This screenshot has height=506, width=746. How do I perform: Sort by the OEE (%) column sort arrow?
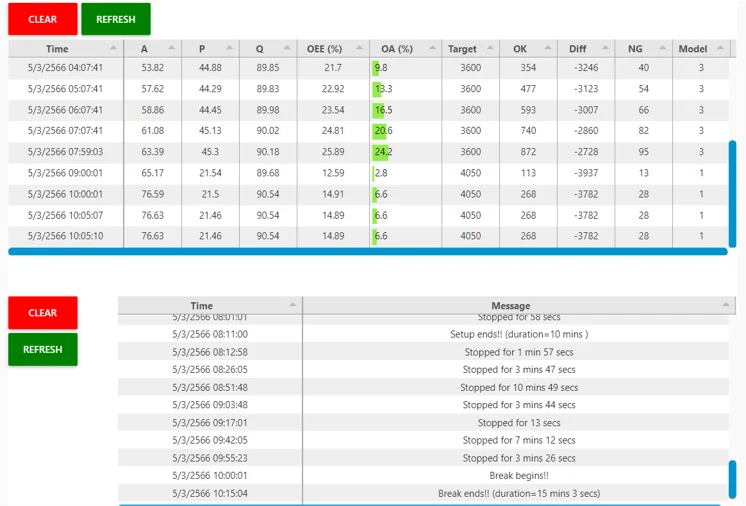(356, 48)
